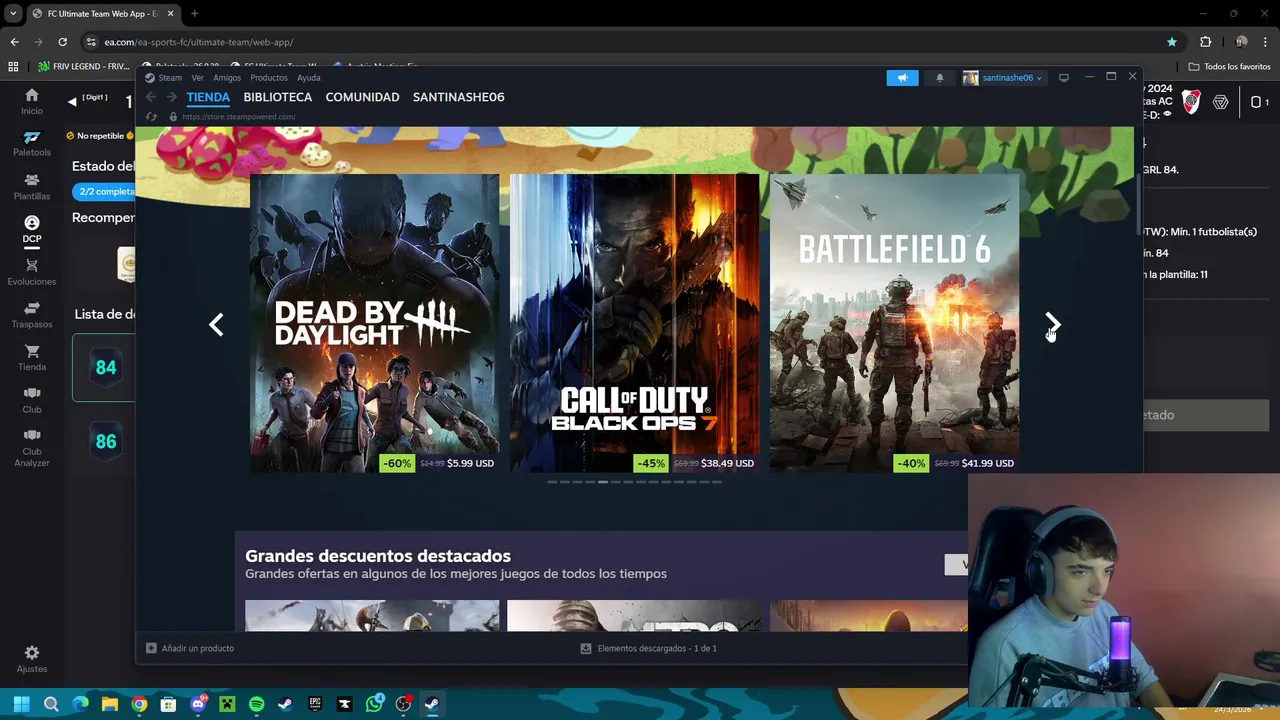Reload the Steam store page

click(x=151, y=117)
